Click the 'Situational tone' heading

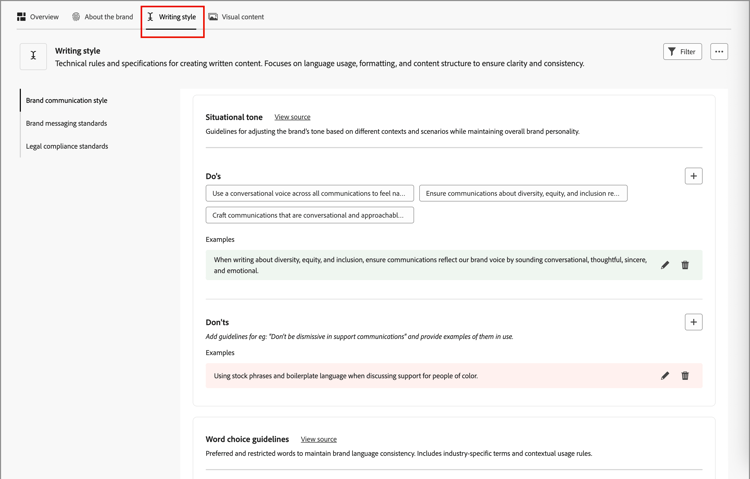pos(234,117)
